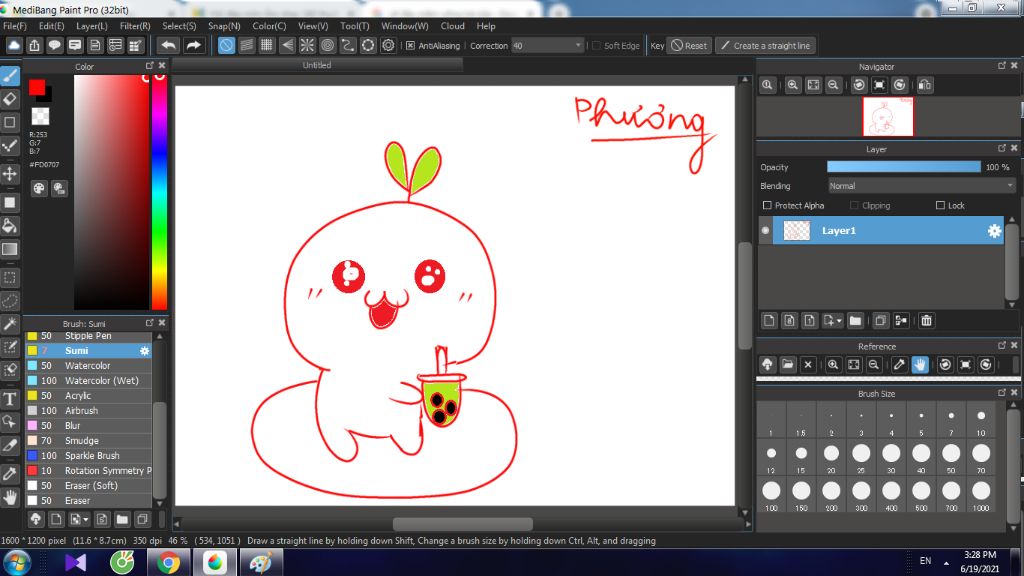Open the Correction value dropdown
The width and height of the screenshot is (1024, 576).
(578, 46)
